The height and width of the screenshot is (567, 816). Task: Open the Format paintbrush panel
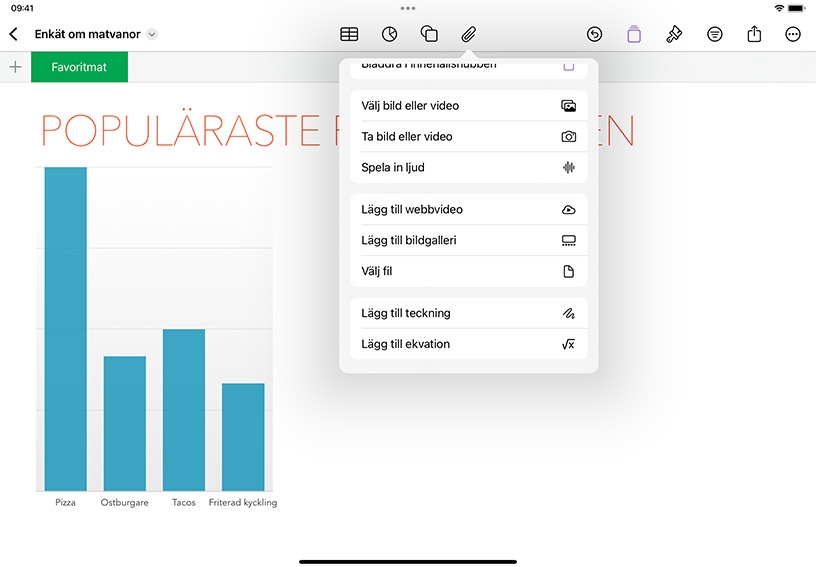pyautogui.click(x=674, y=34)
